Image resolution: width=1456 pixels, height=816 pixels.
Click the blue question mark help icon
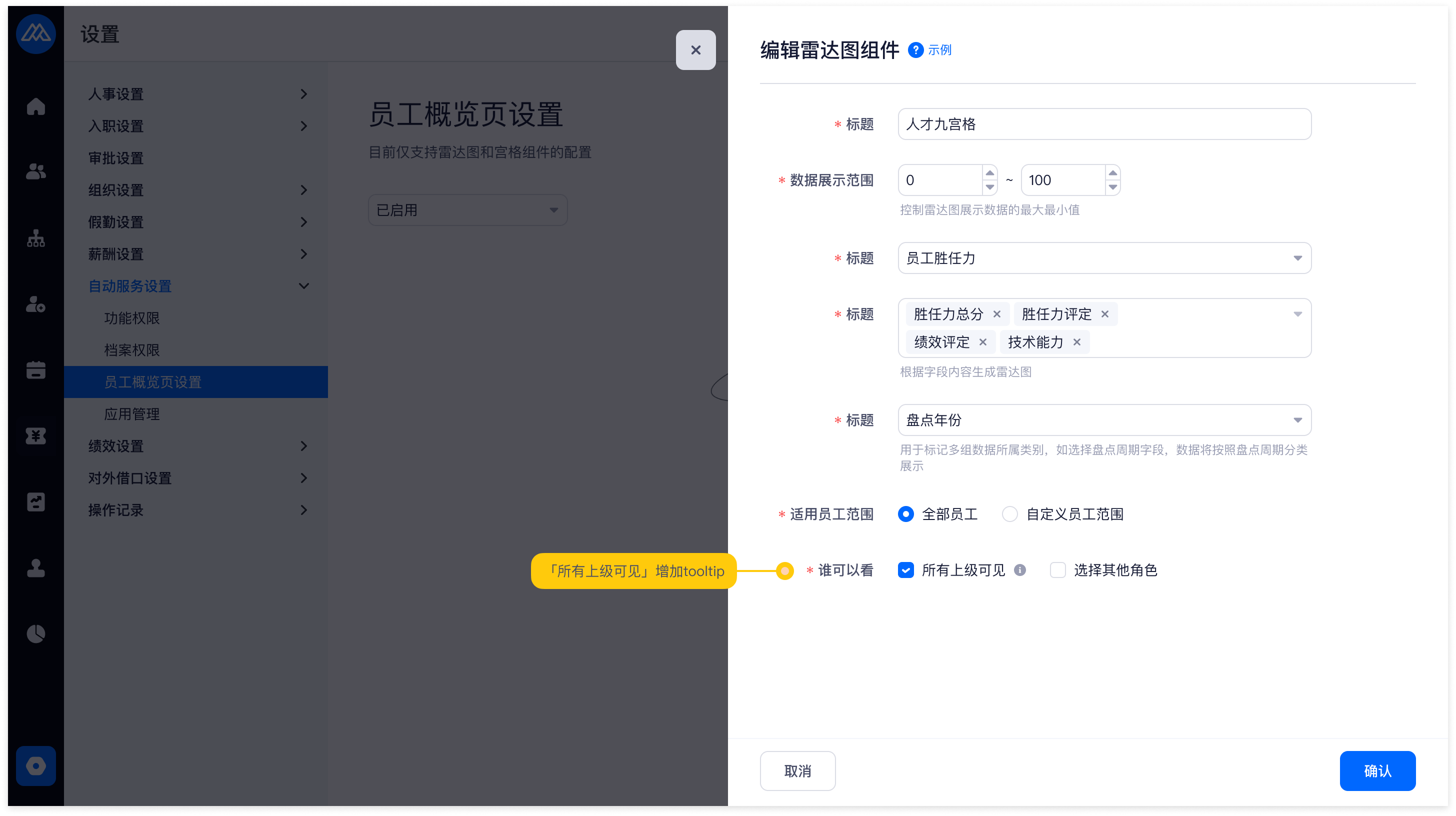[915, 49]
